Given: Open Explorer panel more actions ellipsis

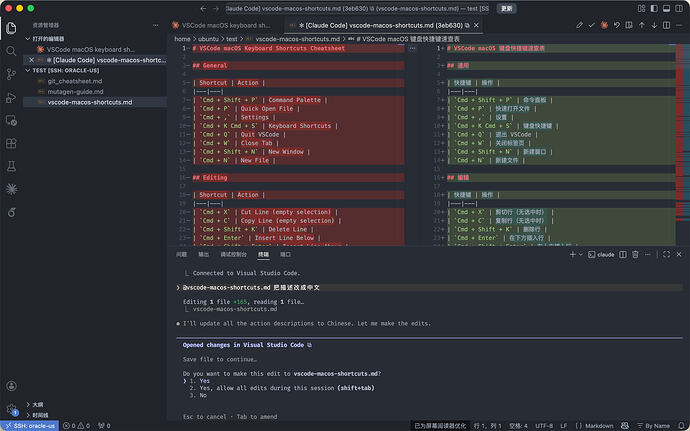Looking at the screenshot, I should tap(155, 25).
